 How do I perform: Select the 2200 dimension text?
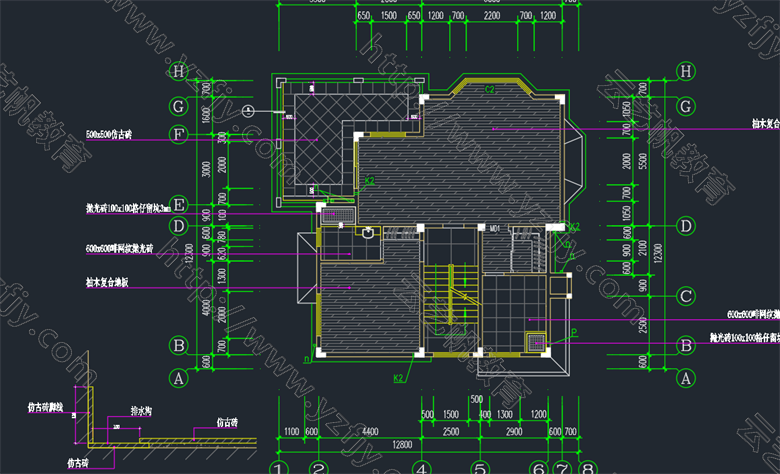coord(492,16)
